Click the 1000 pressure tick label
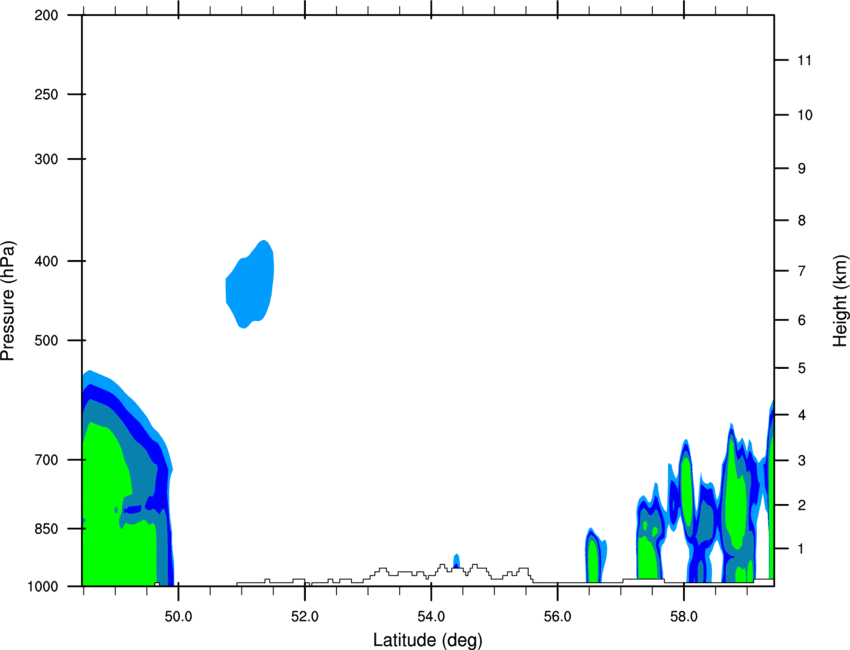This screenshot has height=650, width=850. pyautogui.click(x=43, y=587)
